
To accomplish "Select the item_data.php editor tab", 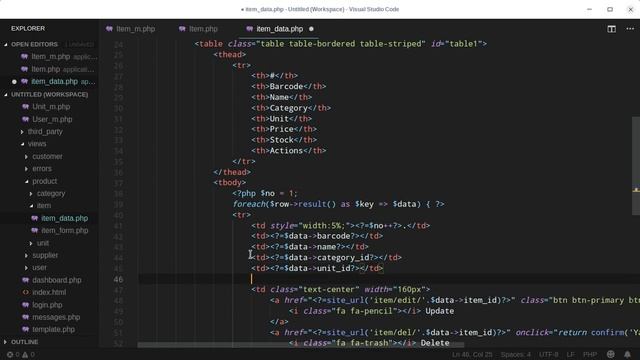I will click(x=280, y=29).
